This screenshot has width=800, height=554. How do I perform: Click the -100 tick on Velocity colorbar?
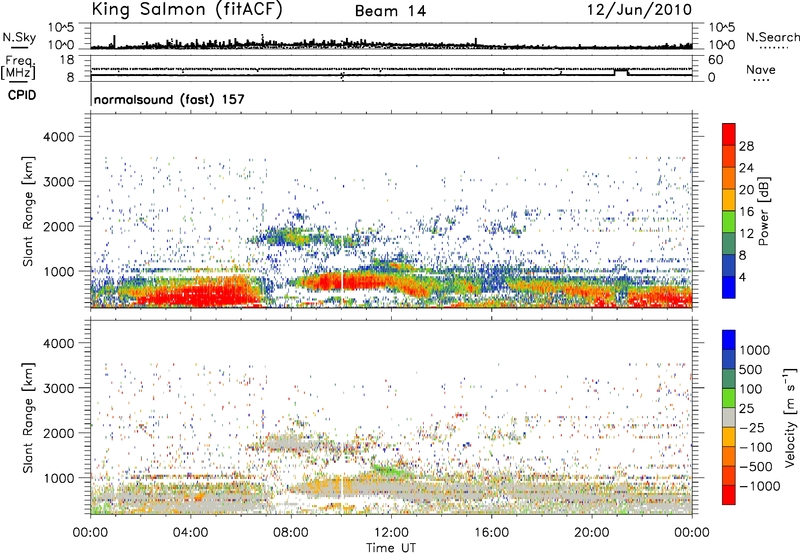pyautogui.click(x=756, y=447)
